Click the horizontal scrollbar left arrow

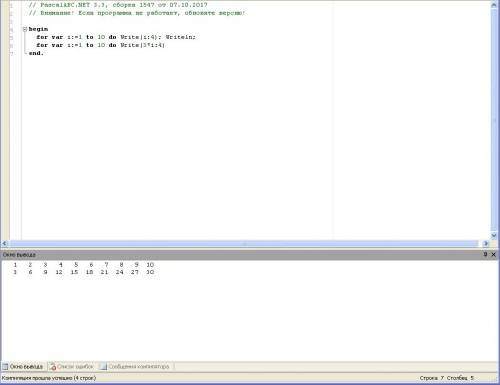(x=5, y=244)
